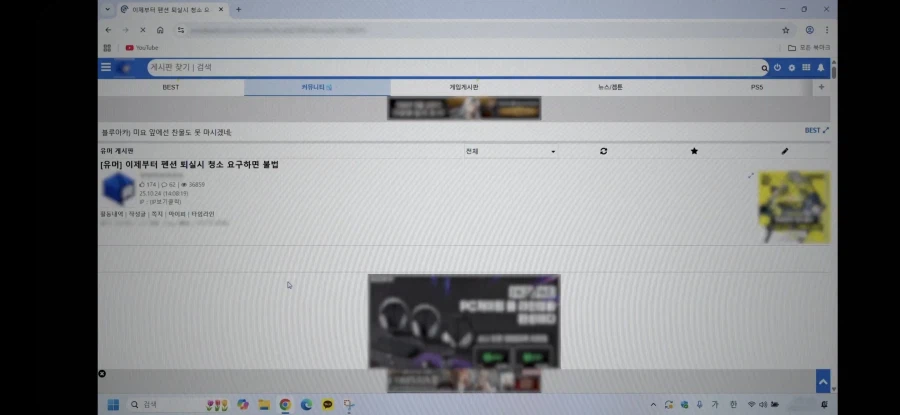Open File Explorer from taskbar
900x415 pixels.
click(264, 405)
